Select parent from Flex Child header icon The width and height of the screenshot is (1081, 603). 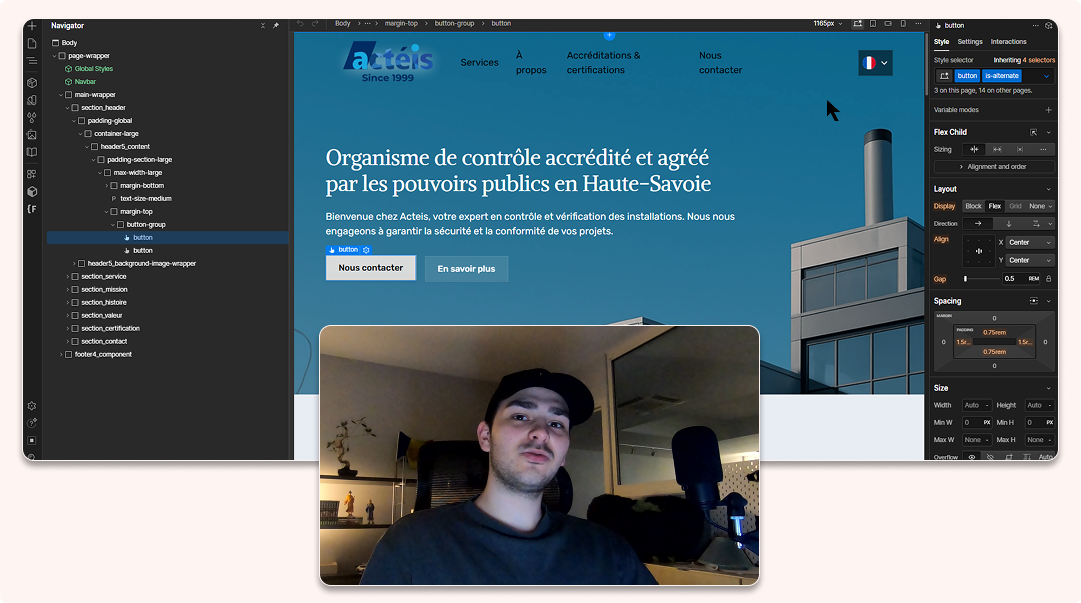[x=1033, y=132]
